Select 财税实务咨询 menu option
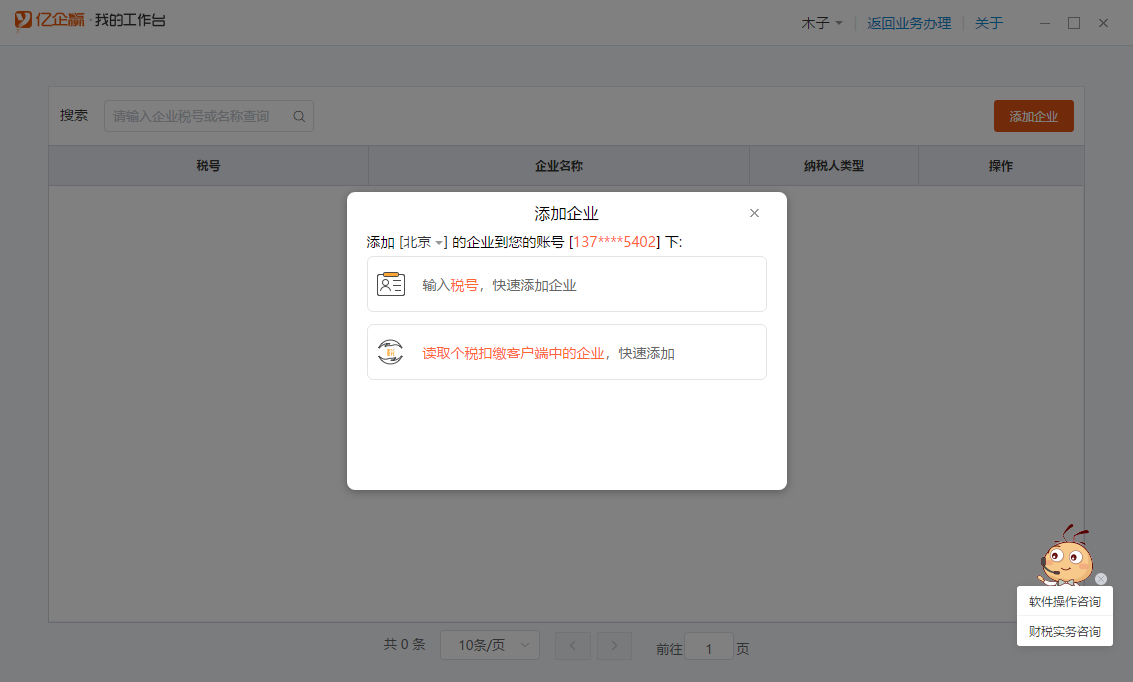This screenshot has width=1133, height=682. [x=1064, y=632]
